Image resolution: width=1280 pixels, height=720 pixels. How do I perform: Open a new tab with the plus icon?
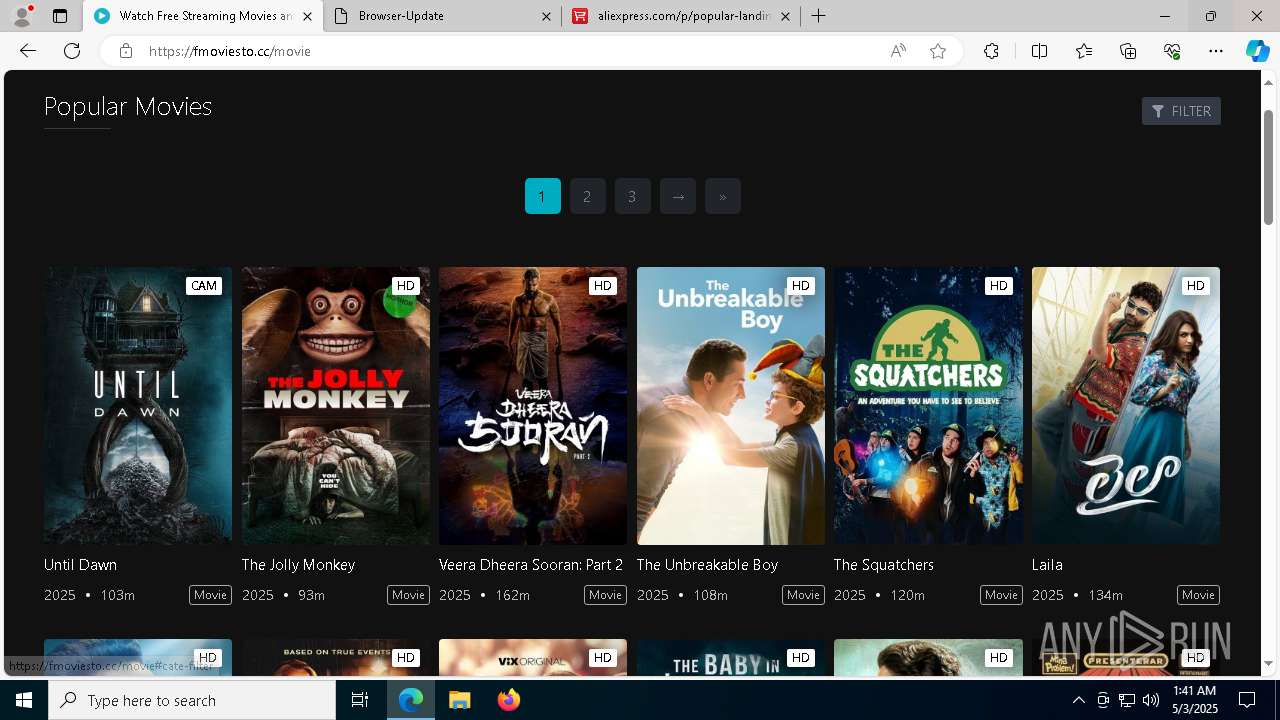(818, 16)
